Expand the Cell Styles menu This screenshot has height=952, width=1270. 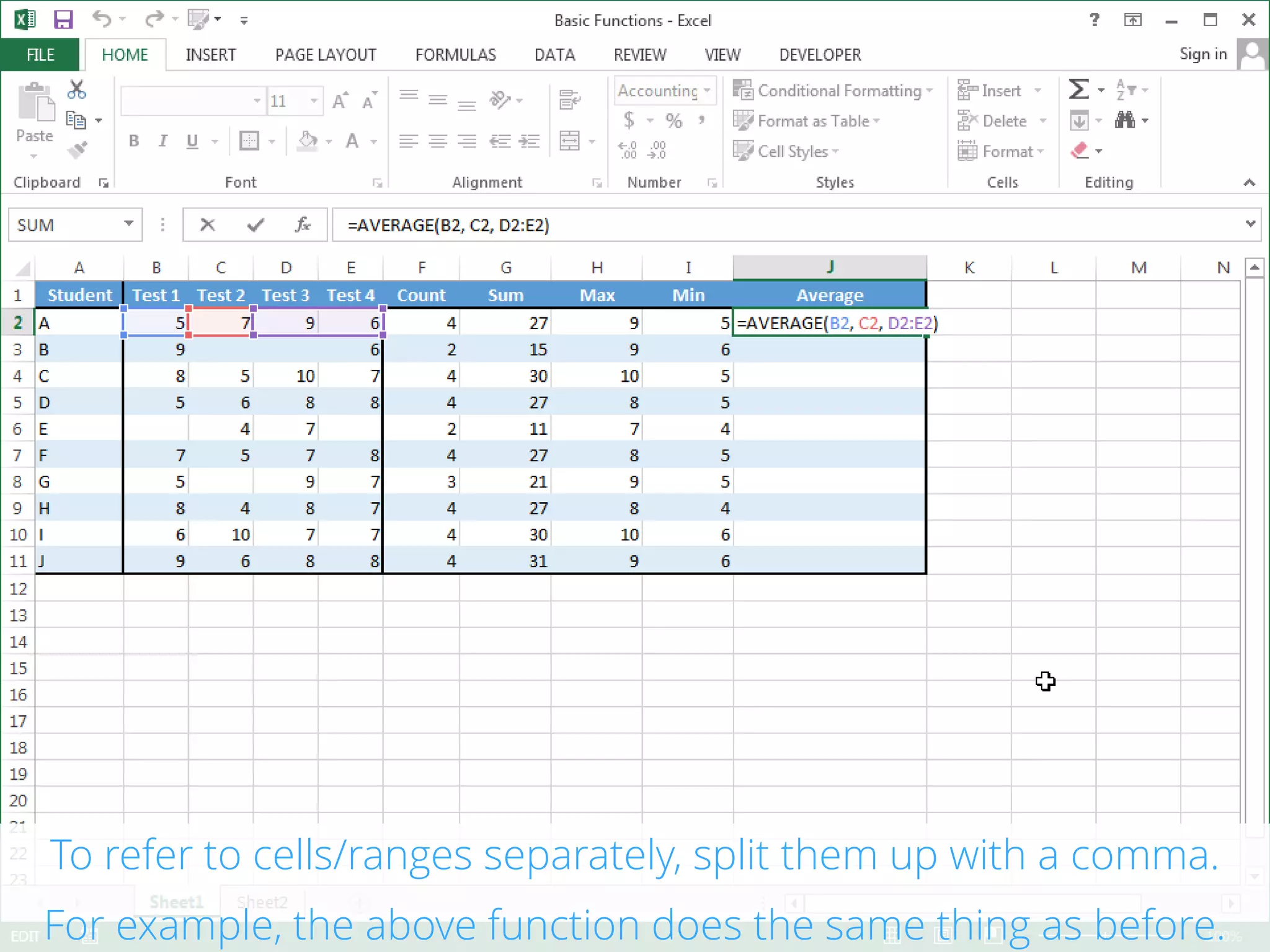click(786, 151)
